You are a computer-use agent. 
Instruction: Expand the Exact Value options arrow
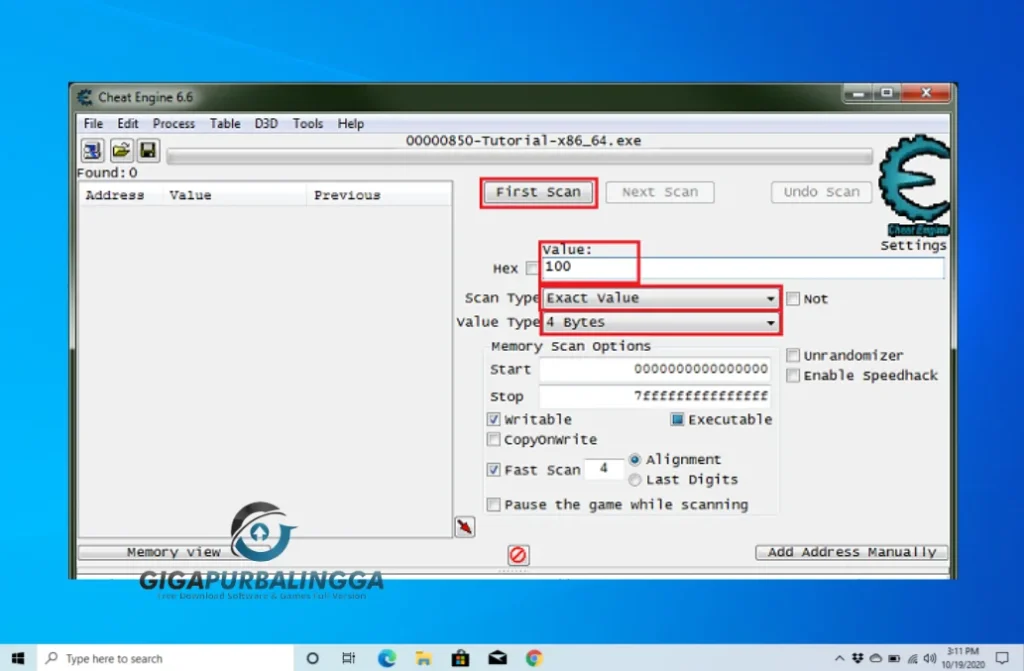point(772,297)
